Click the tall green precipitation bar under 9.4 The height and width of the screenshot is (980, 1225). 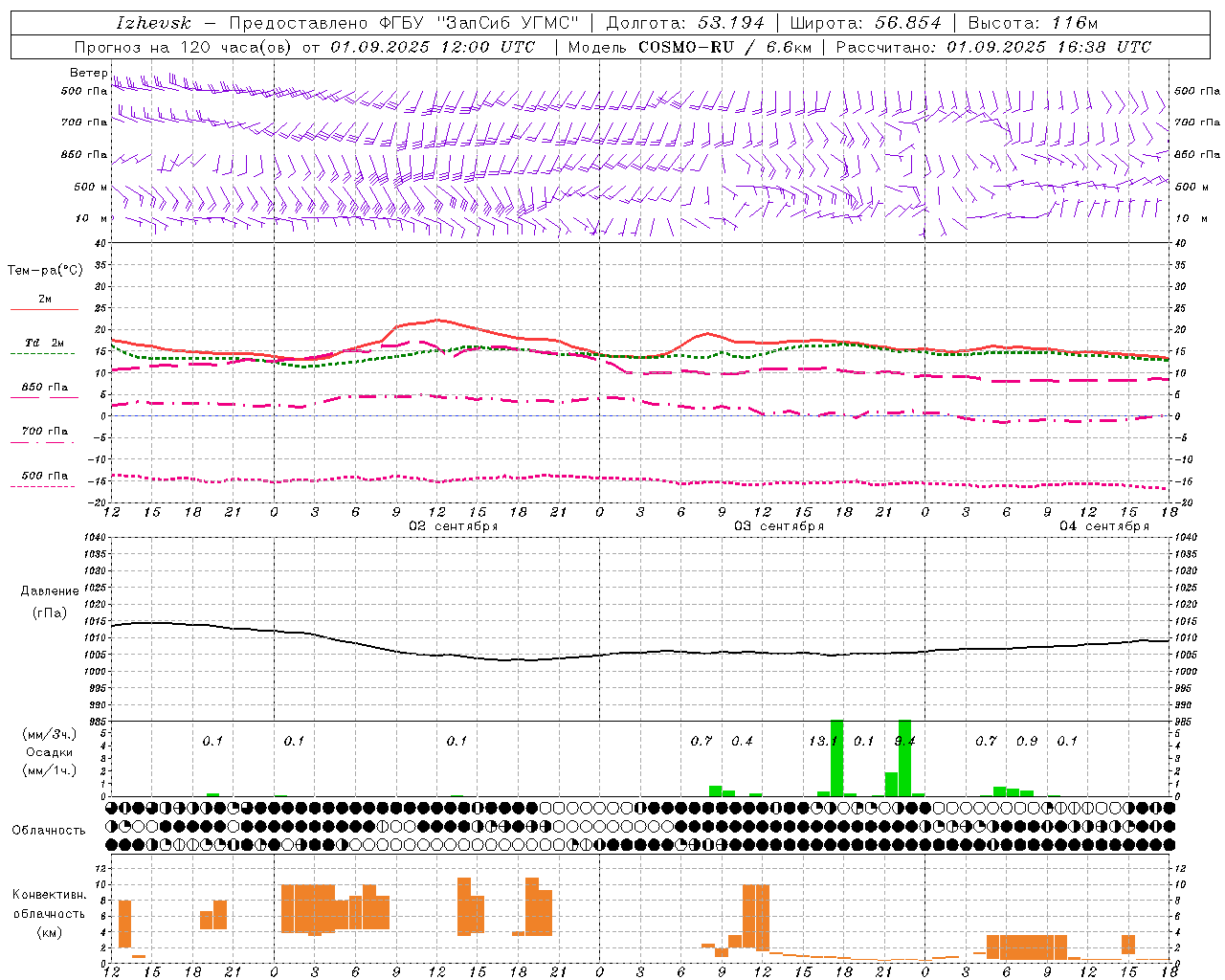pyautogui.click(x=904, y=758)
